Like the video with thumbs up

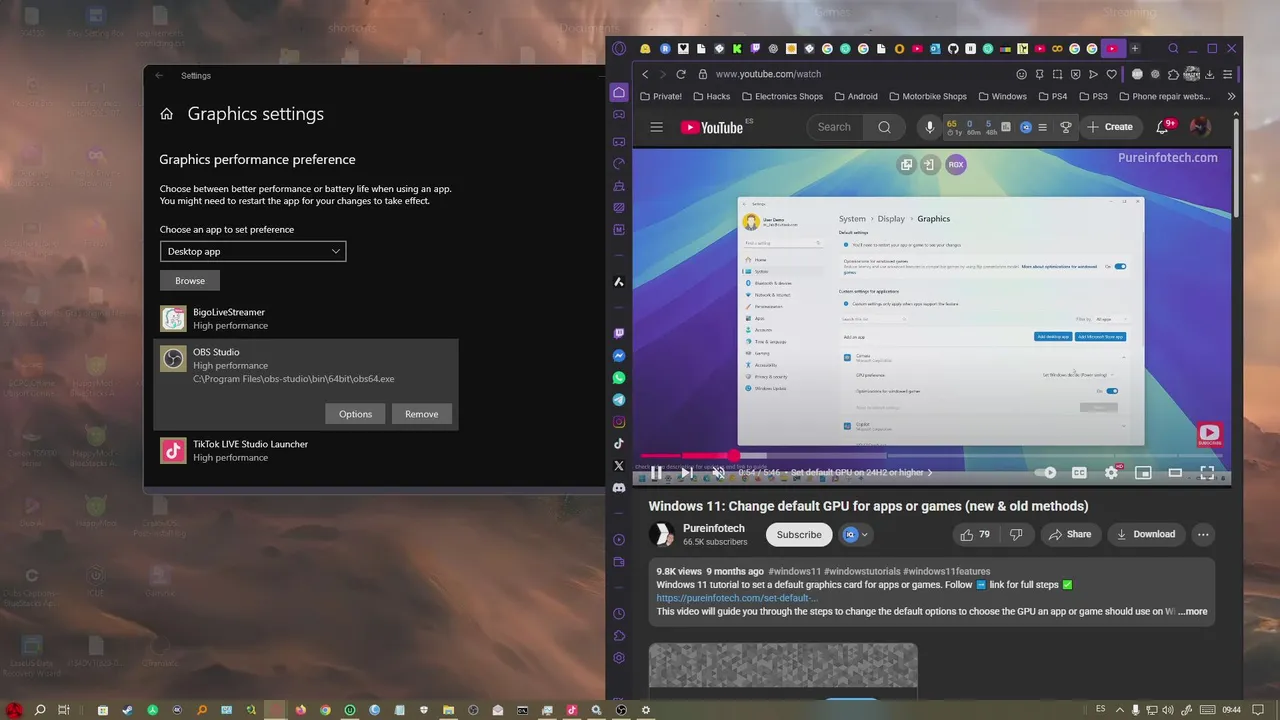pos(974,534)
